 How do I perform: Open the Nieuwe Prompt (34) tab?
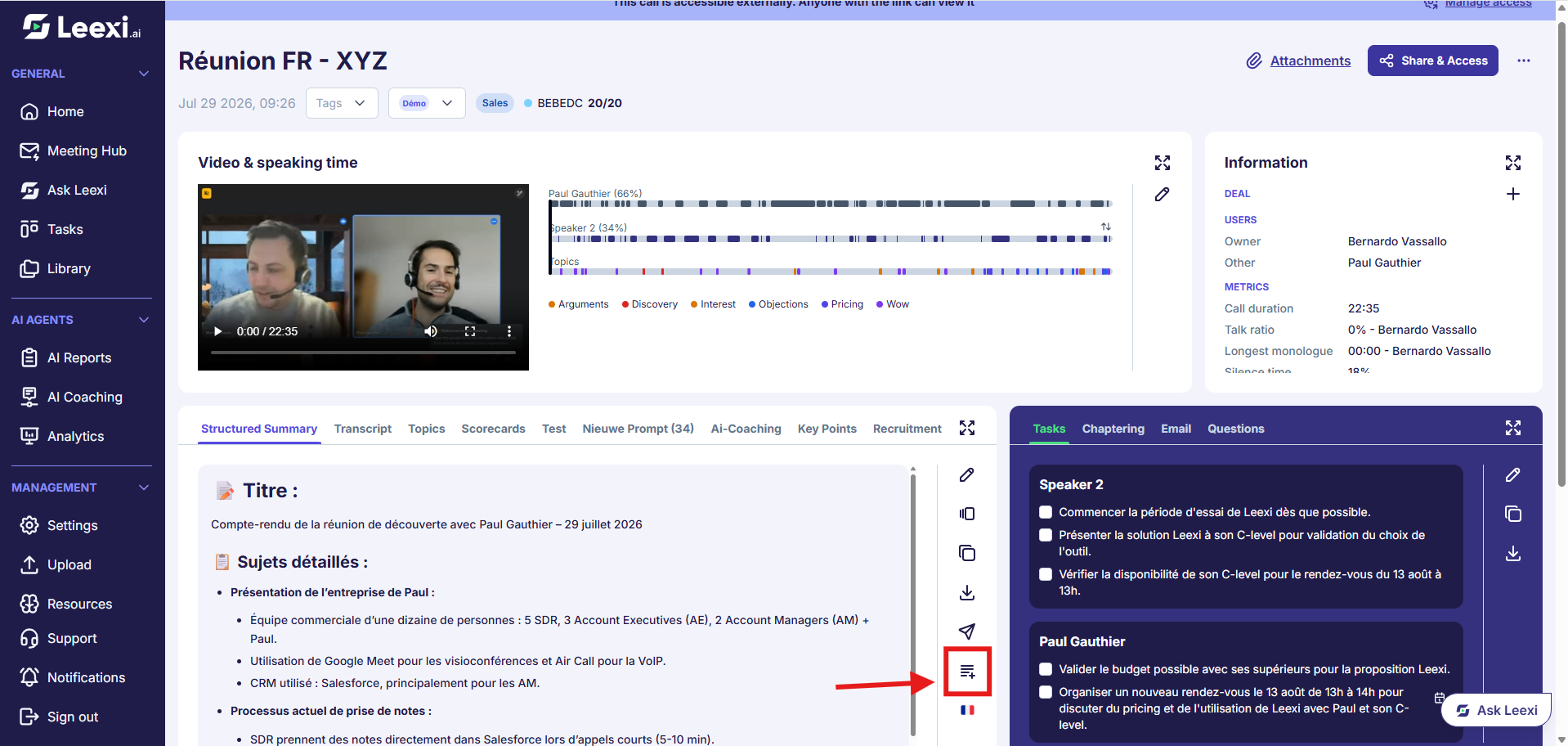click(638, 429)
